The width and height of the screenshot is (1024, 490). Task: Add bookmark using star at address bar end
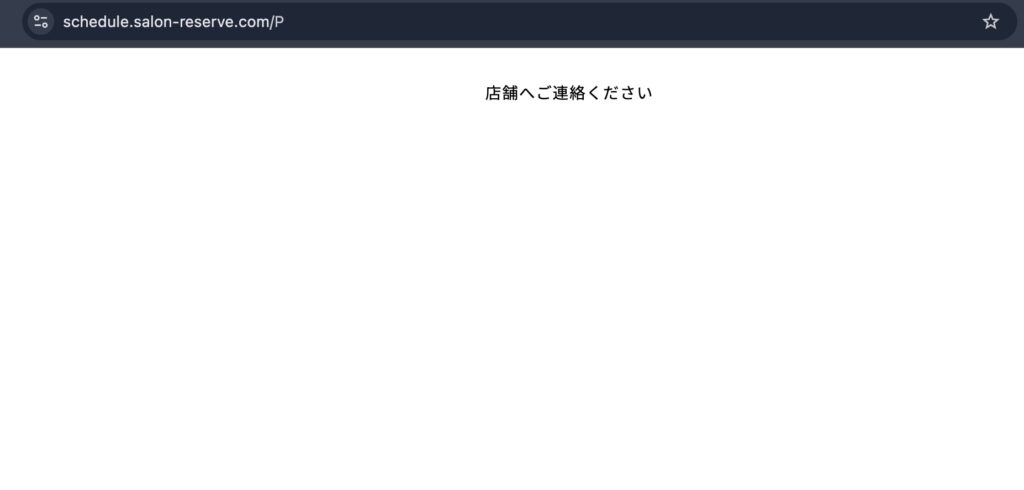coord(990,22)
